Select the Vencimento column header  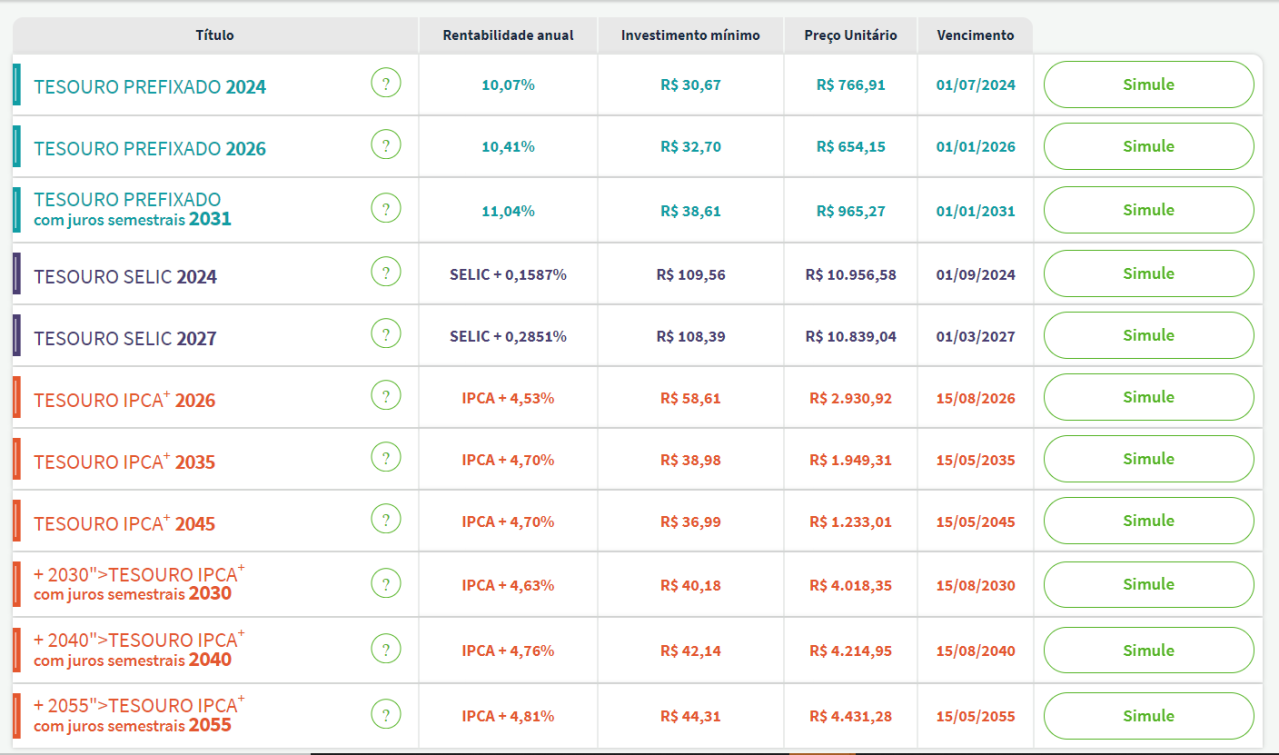(975, 35)
